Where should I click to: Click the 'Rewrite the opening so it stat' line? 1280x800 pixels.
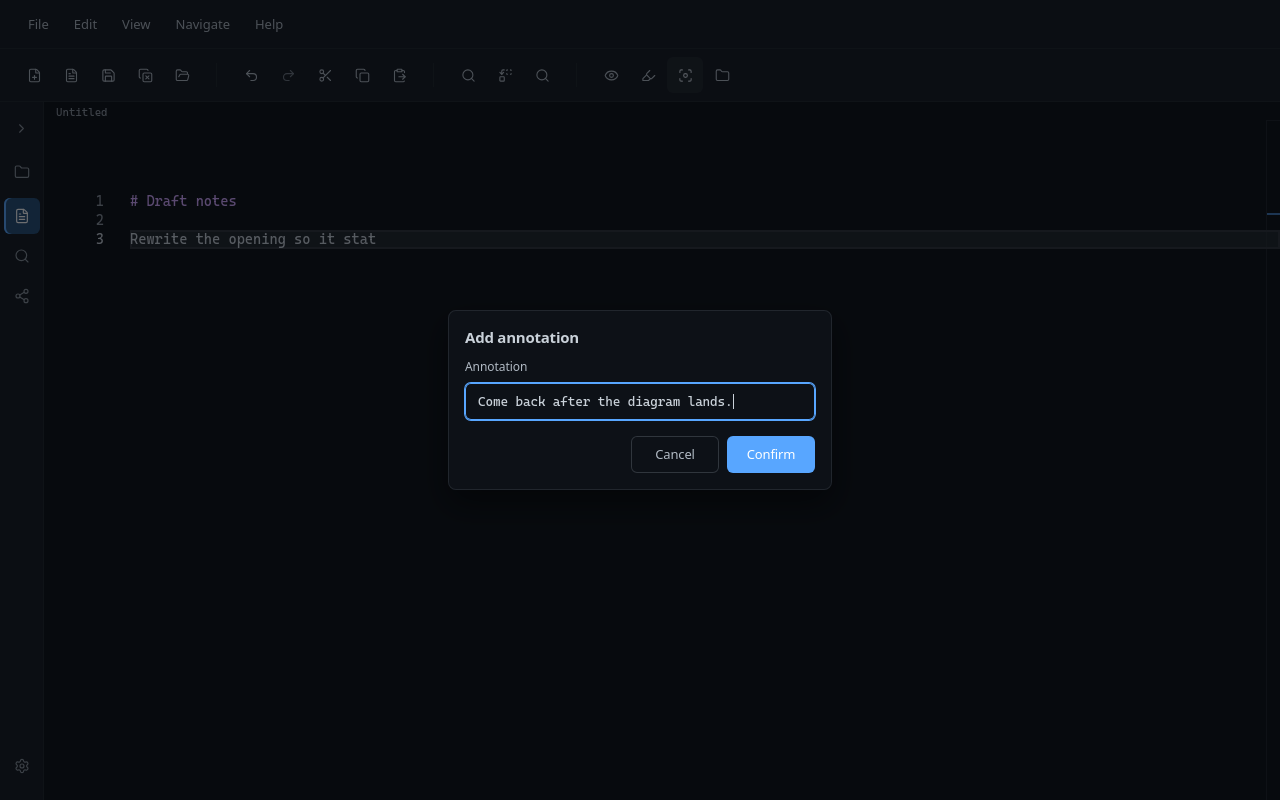(253, 239)
